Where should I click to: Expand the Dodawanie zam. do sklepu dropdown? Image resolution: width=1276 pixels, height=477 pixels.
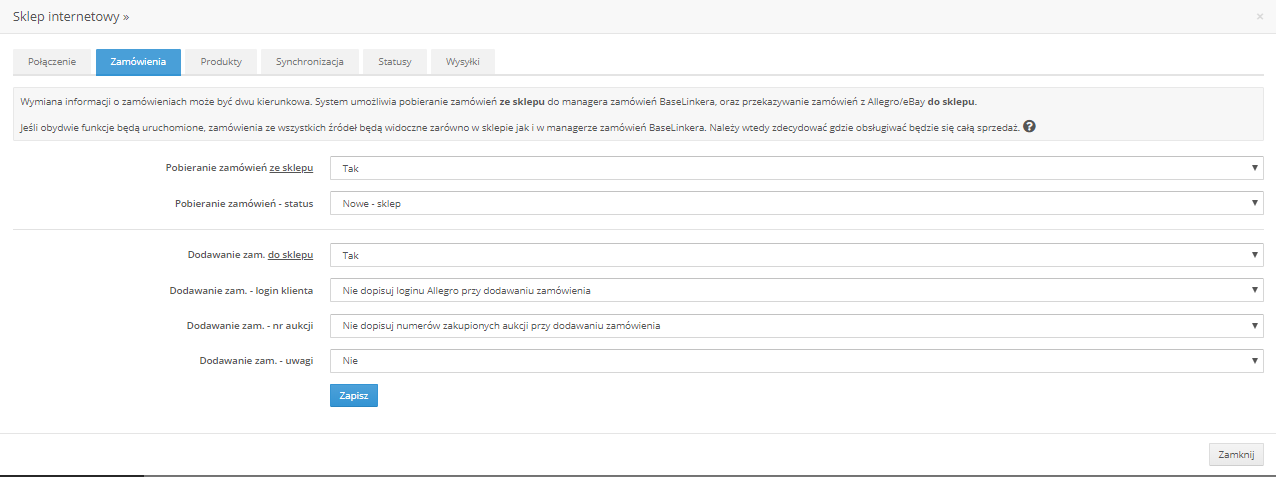[x=796, y=255]
